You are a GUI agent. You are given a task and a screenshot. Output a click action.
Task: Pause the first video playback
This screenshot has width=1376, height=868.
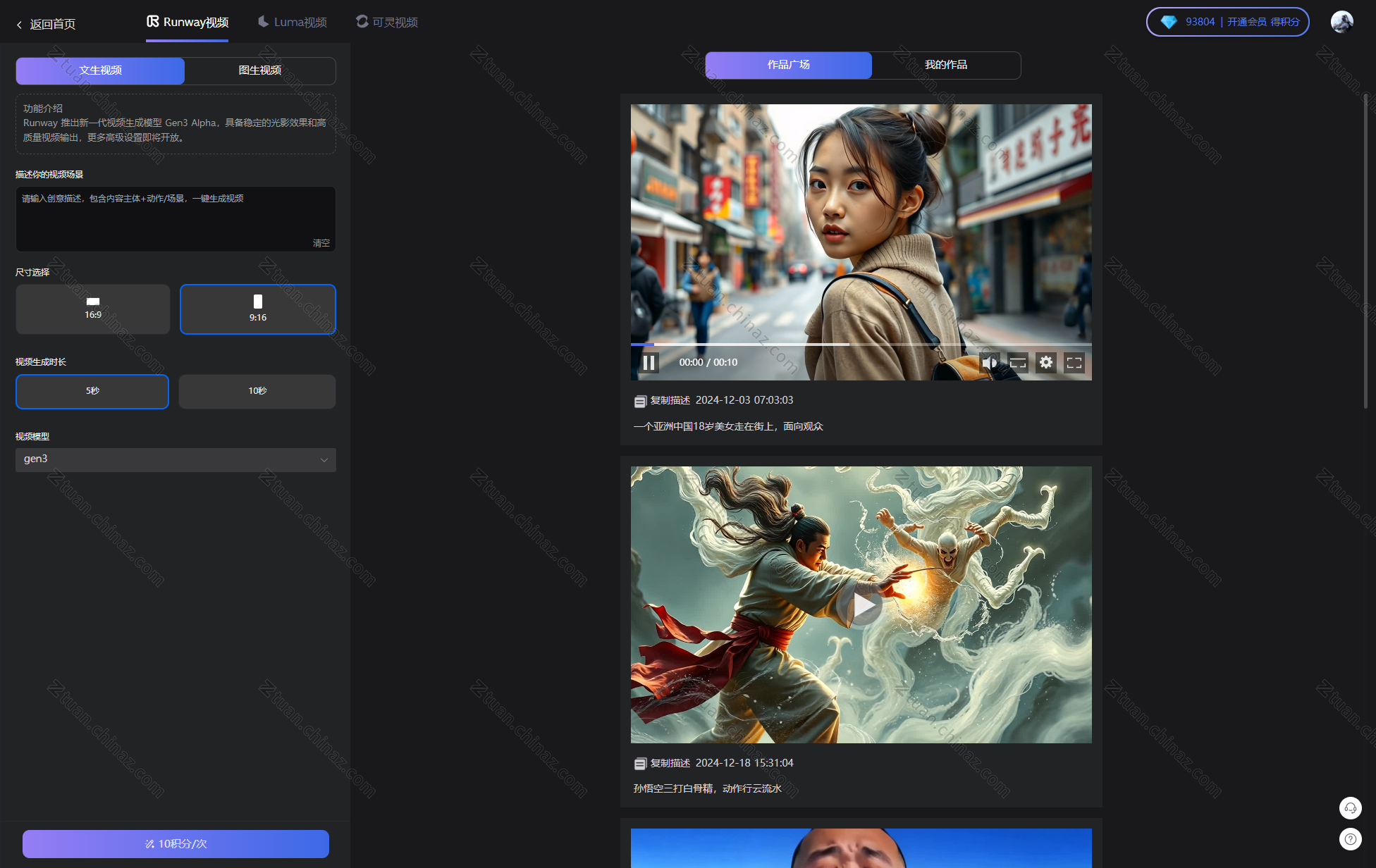point(649,363)
